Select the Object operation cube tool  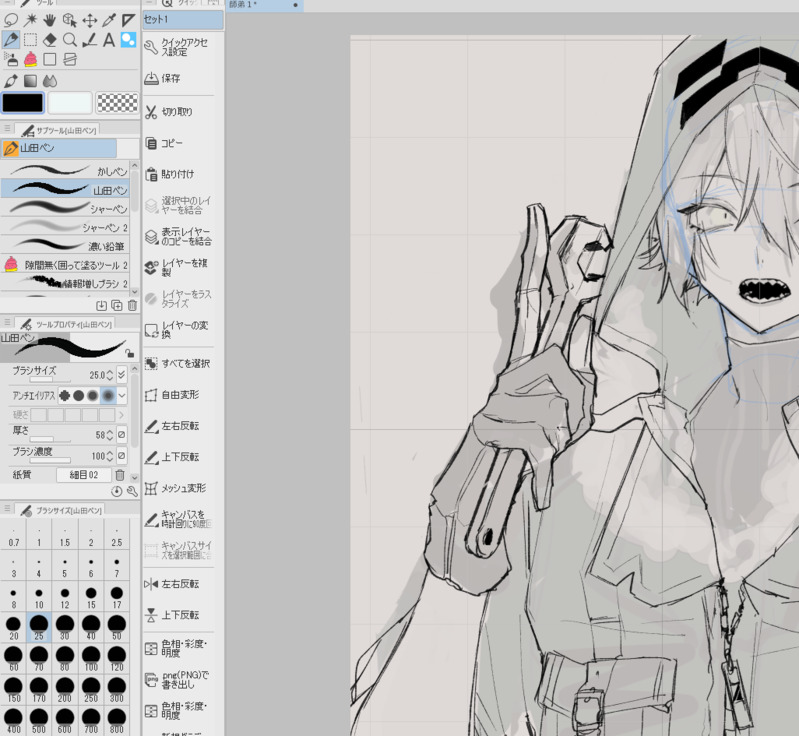(69, 20)
